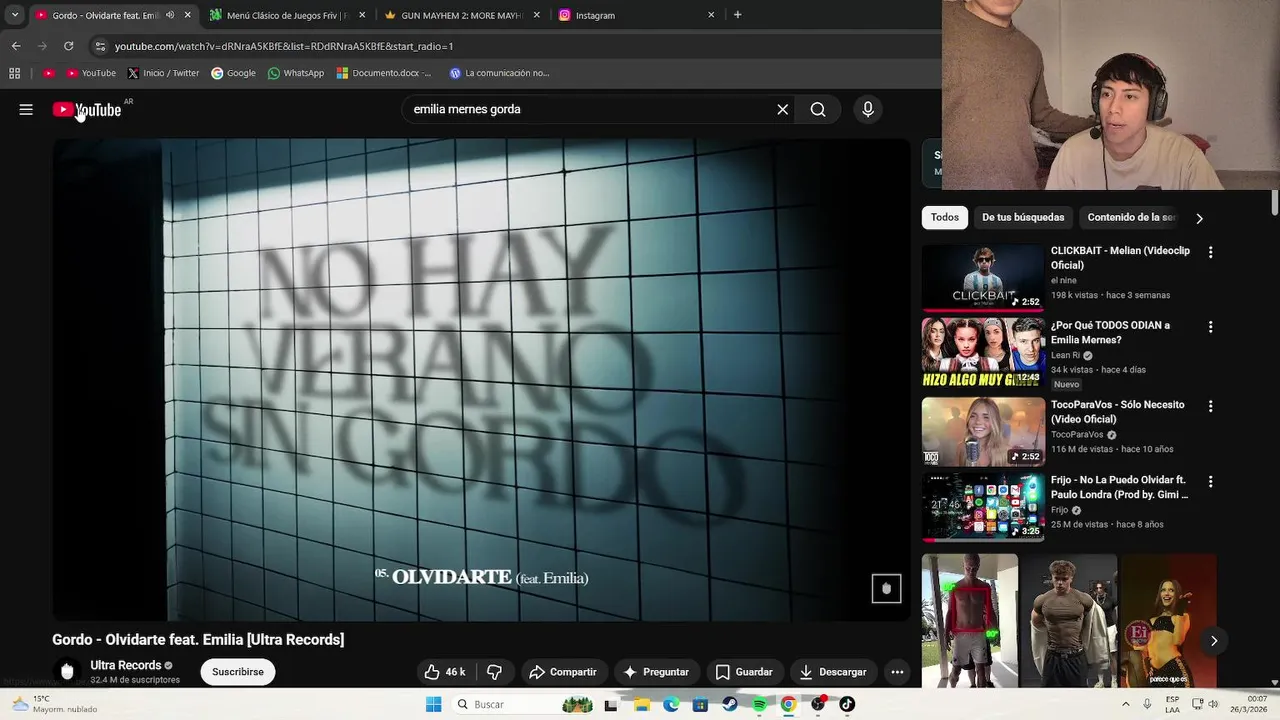The height and width of the screenshot is (720, 1280).
Task: Open CLICKBAIT - Melian video thumbnail
Action: (x=983, y=278)
